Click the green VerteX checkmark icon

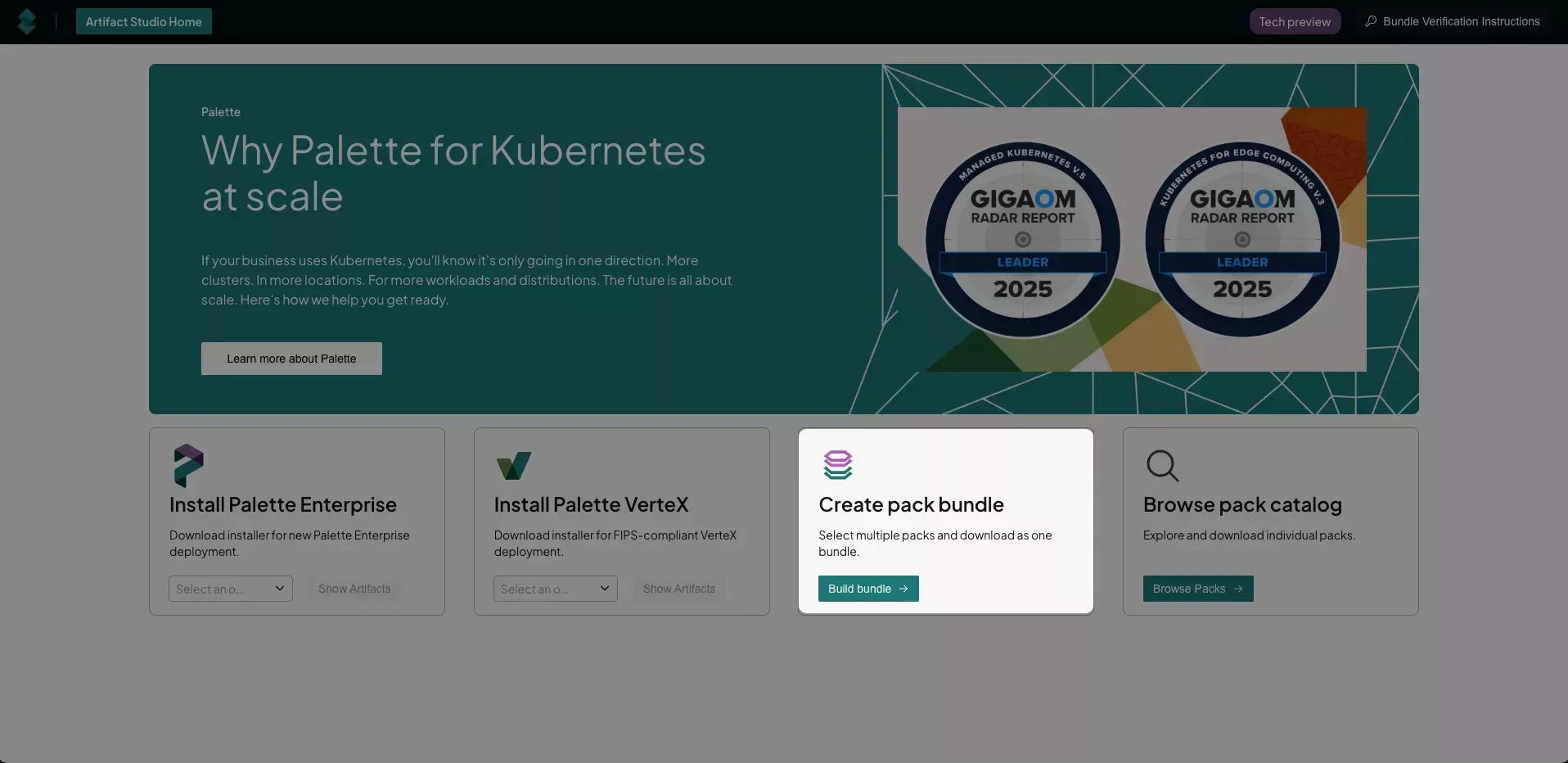pyautogui.click(x=513, y=465)
